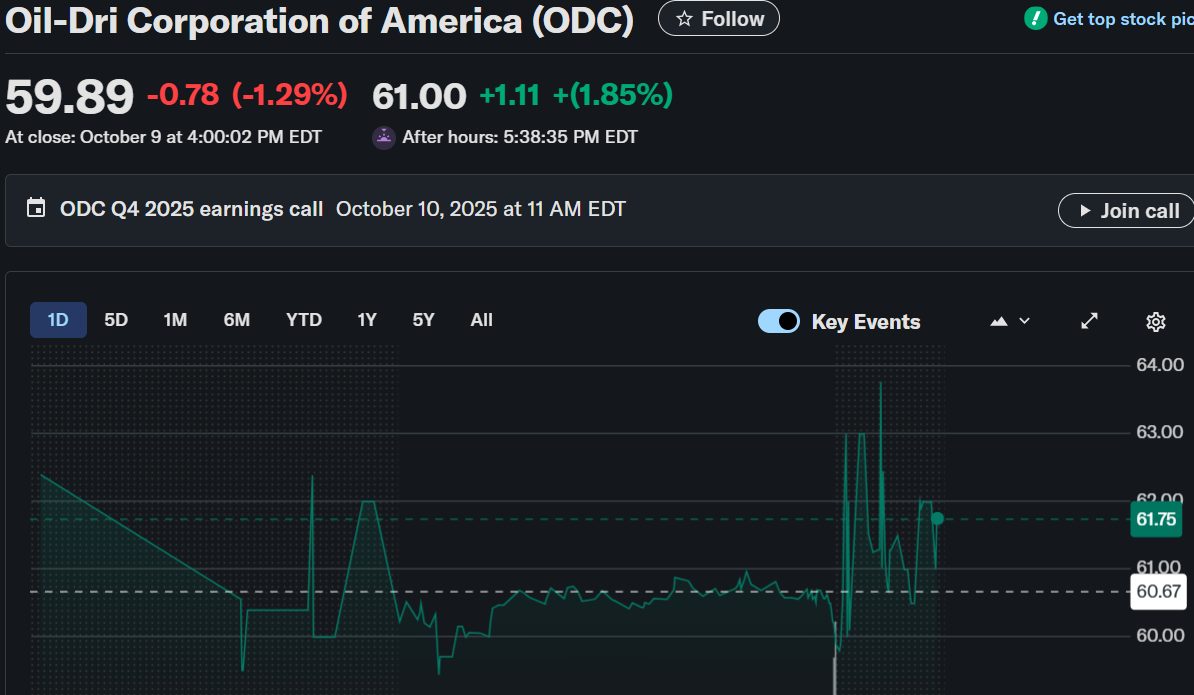Click the 60.67 previous close label

(x=1159, y=592)
